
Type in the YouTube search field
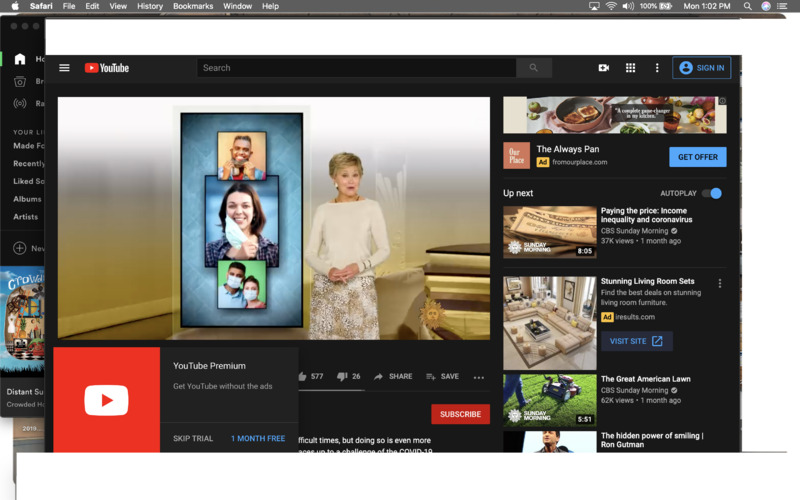coord(356,68)
